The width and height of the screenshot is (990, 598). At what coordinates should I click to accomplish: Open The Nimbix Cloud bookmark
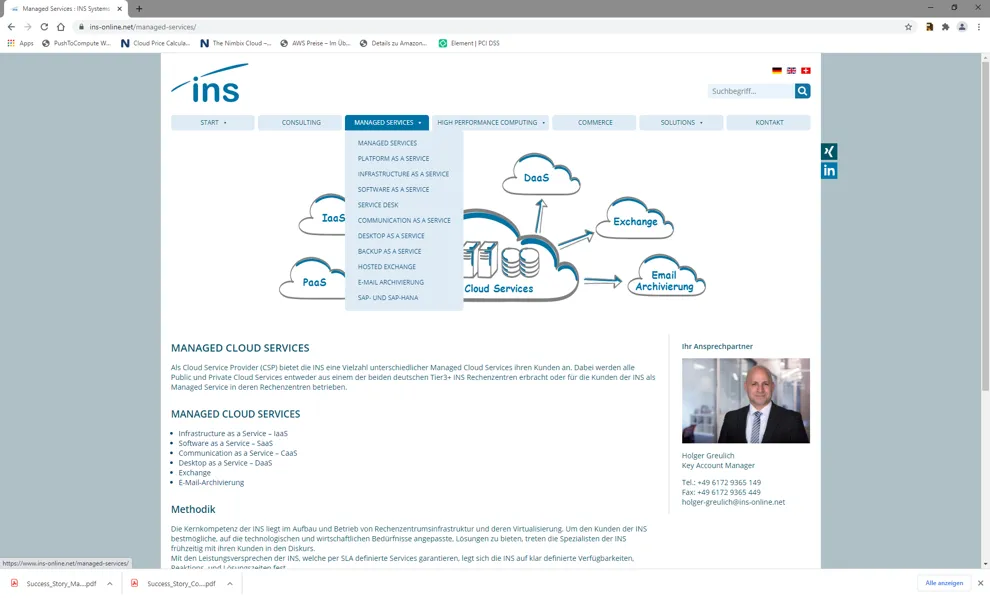point(236,43)
